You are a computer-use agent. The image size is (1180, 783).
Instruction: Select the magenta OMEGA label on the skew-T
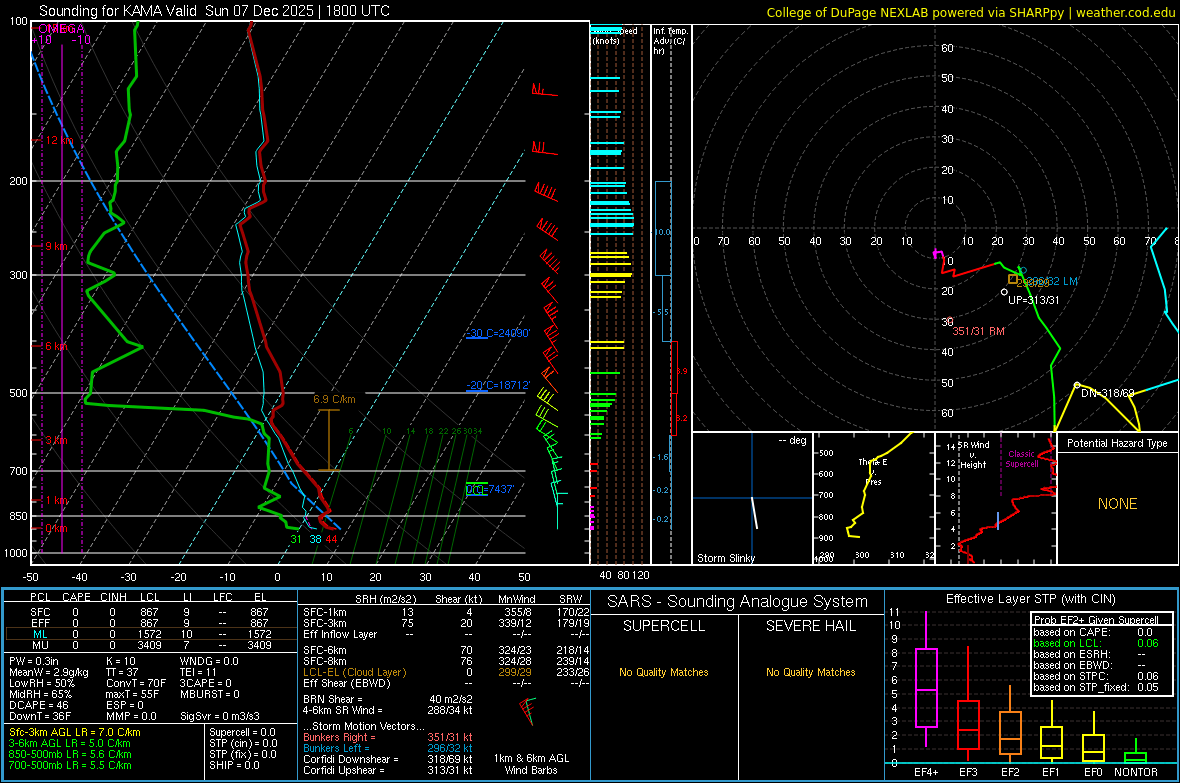[x=61, y=29]
